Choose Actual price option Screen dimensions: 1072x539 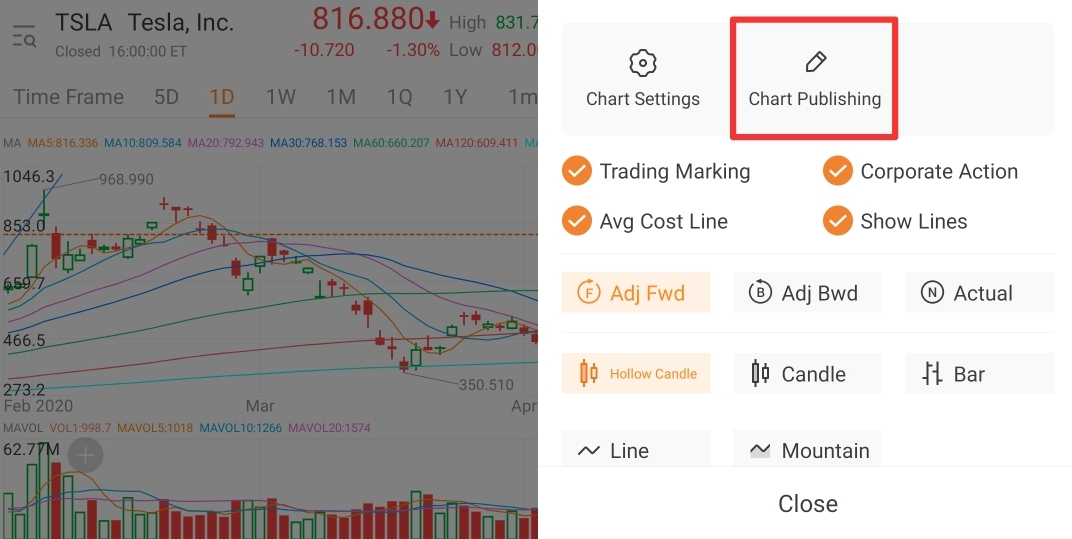(979, 293)
